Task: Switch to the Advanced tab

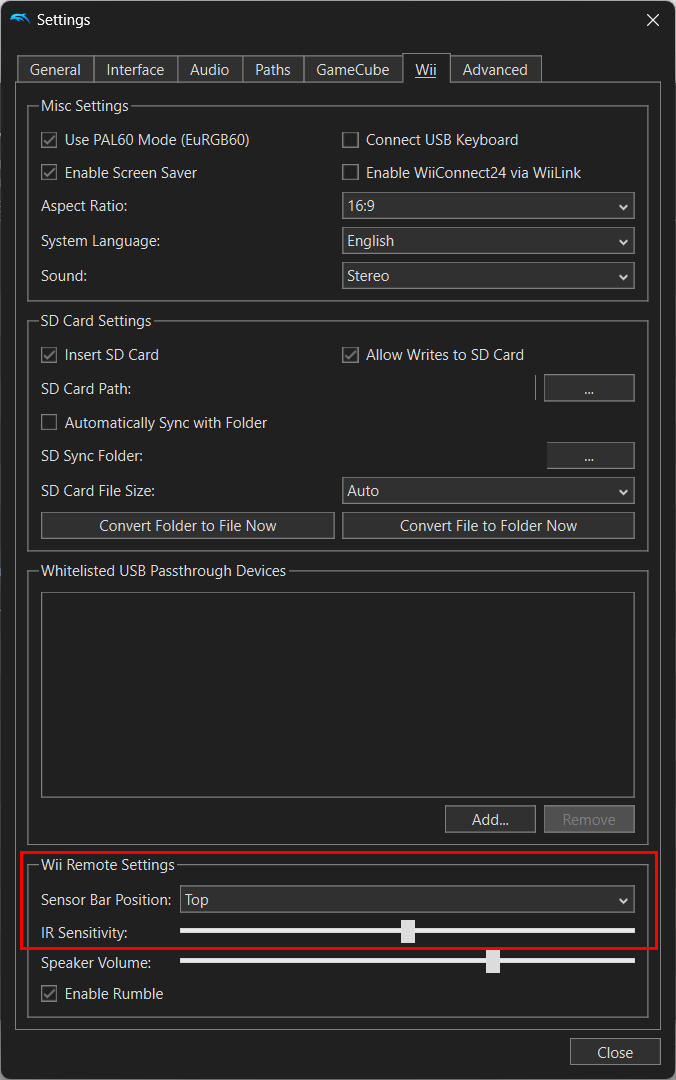Action: pos(495,70)
